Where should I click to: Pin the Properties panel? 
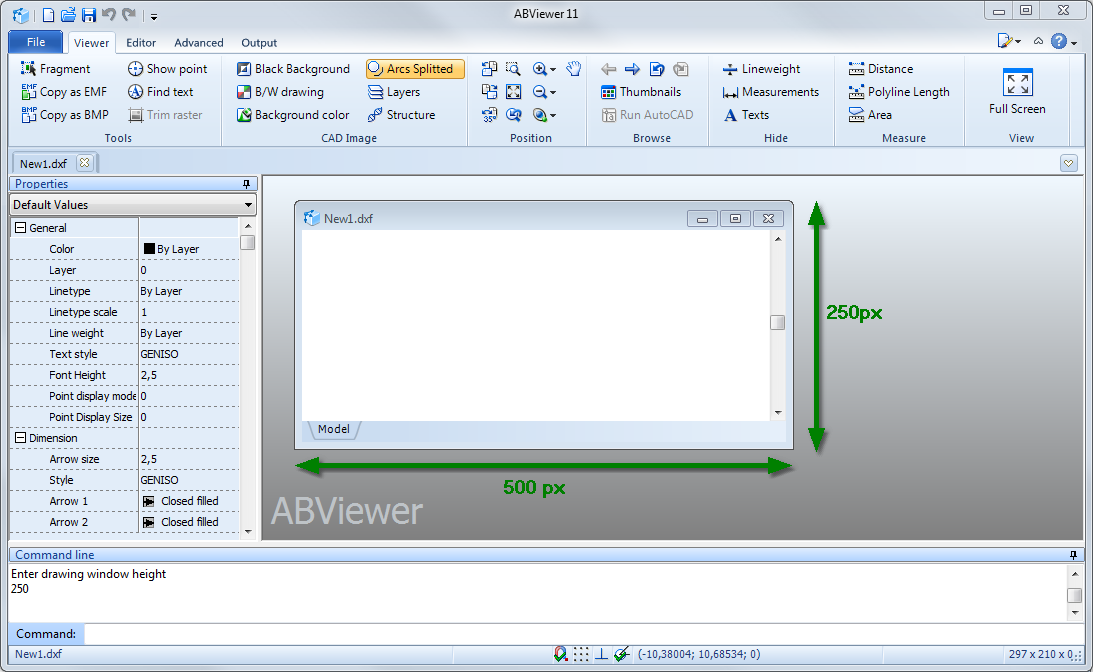click(x=246, y=184)
